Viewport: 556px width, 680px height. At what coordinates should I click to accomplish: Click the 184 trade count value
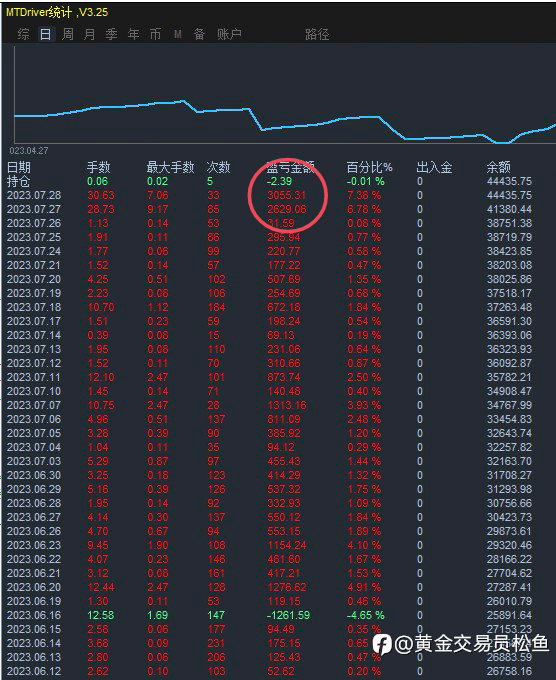tap(216, 307)
